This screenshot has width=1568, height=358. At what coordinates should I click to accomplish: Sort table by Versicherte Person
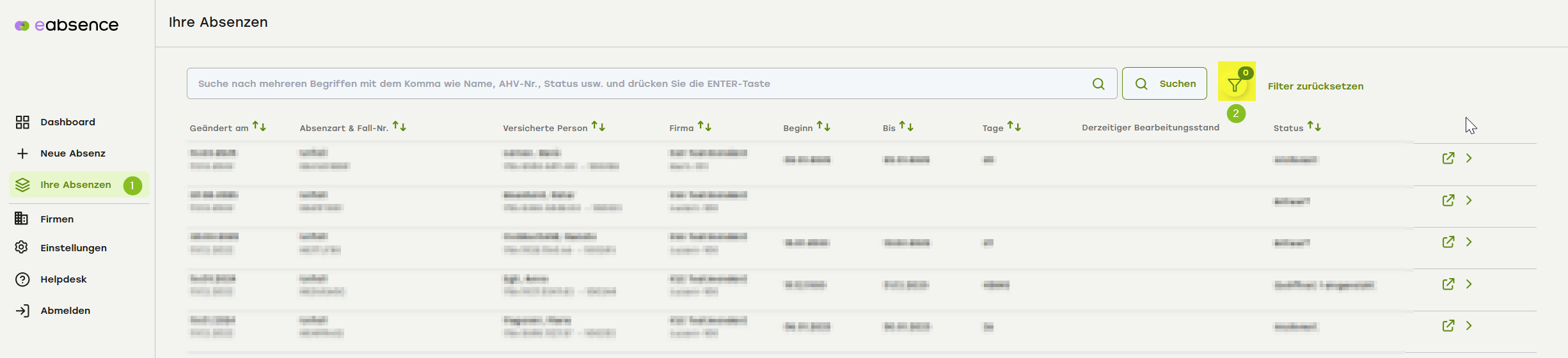598,127
